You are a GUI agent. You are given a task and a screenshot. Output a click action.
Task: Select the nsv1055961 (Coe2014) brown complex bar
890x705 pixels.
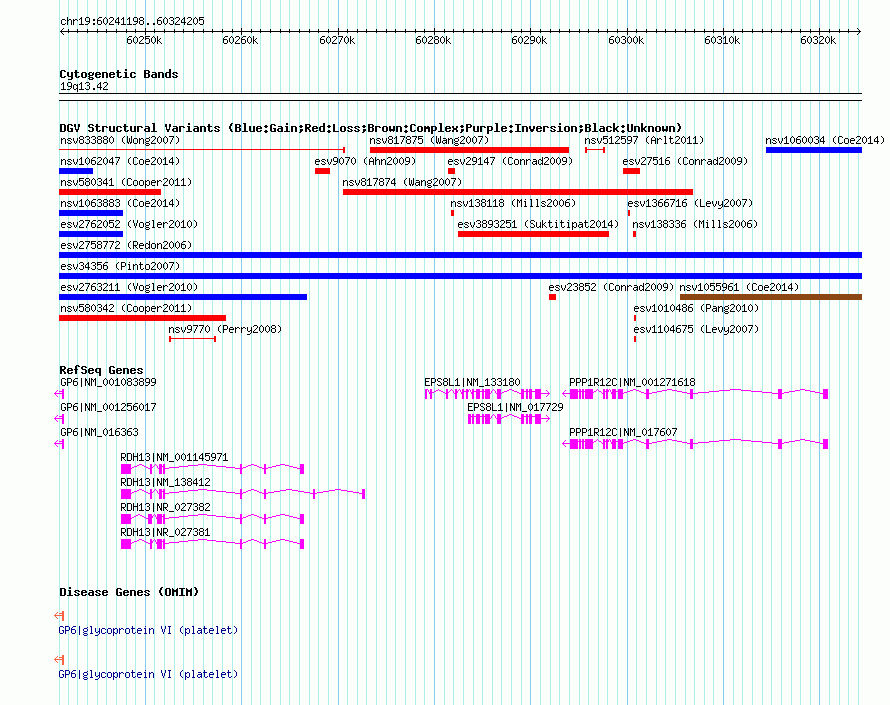coord(771,297)
